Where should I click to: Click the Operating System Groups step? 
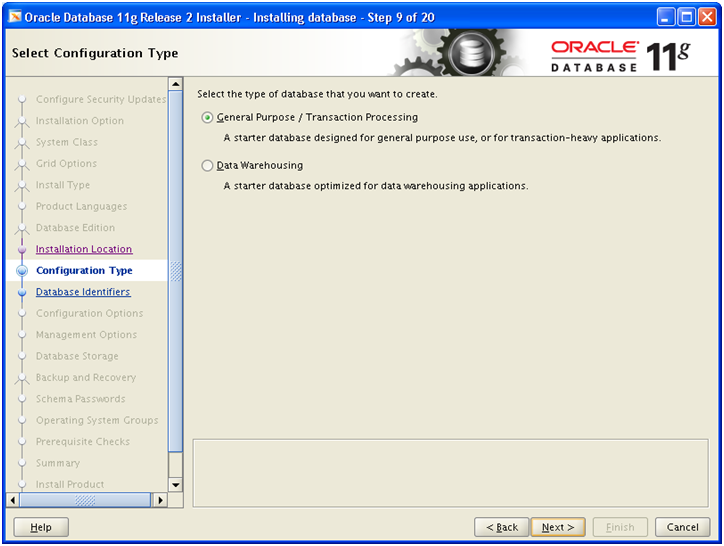click(x=97, y=420)
